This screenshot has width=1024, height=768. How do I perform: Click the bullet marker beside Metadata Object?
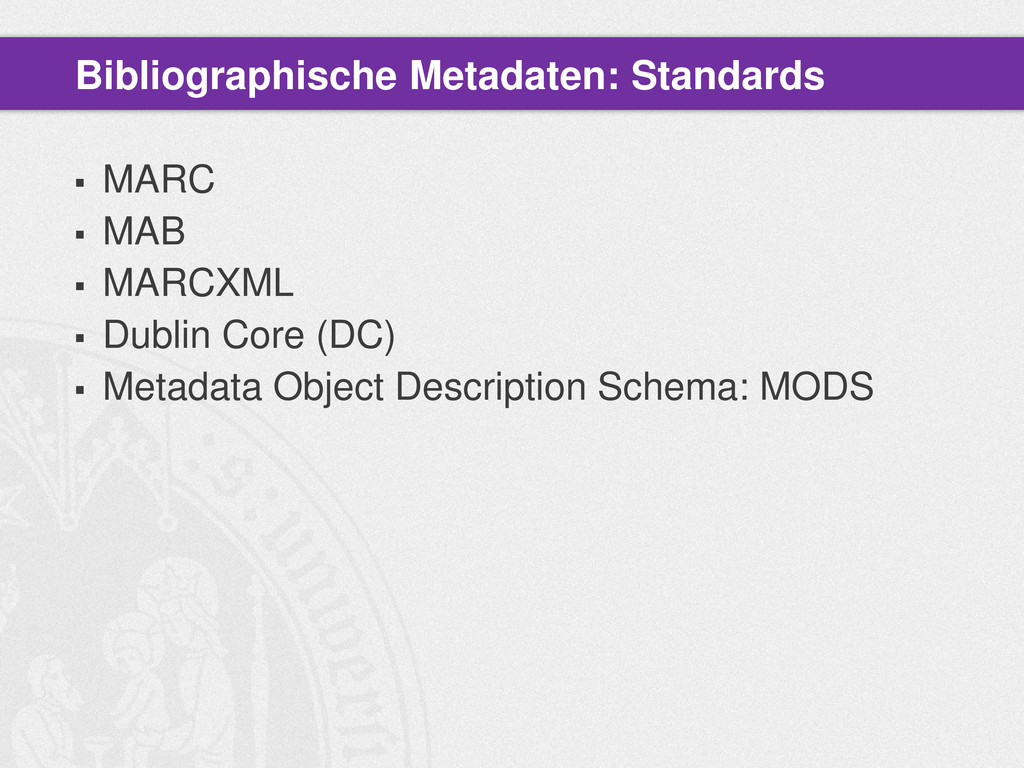click(x=80, y=391)
